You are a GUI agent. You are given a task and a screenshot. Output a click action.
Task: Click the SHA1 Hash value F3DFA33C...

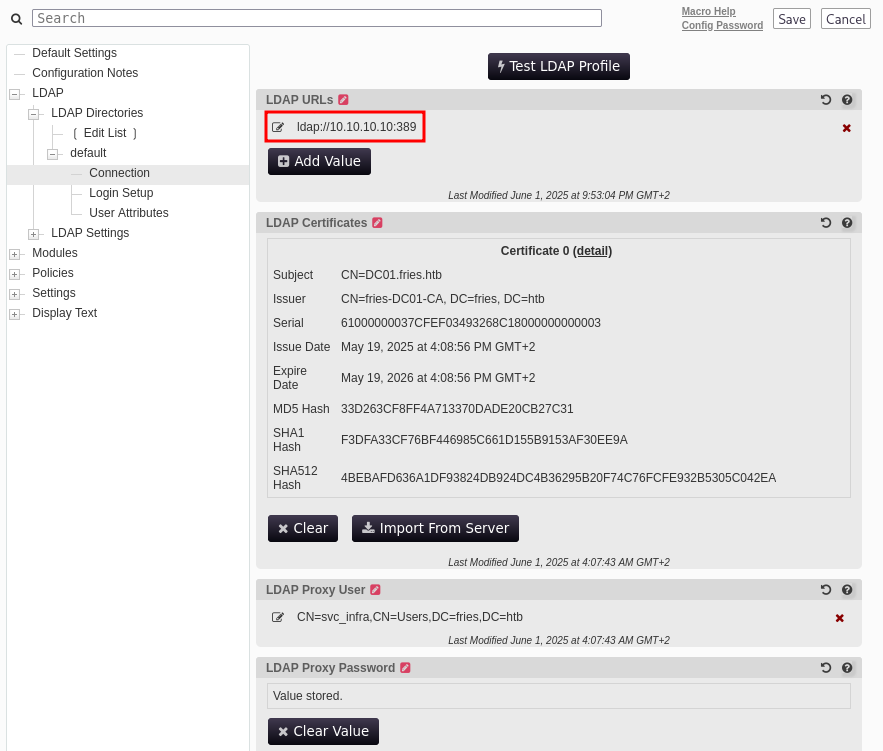pyautogui.click(x=484, y=440)
